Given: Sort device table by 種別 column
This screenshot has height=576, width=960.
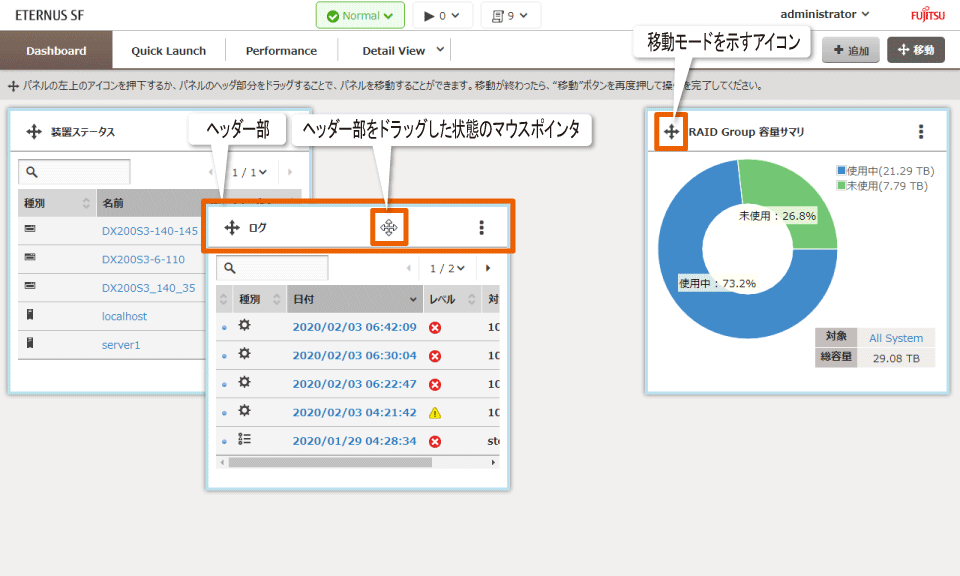Looking at the screenshot, I should click(x=56, y=203).
